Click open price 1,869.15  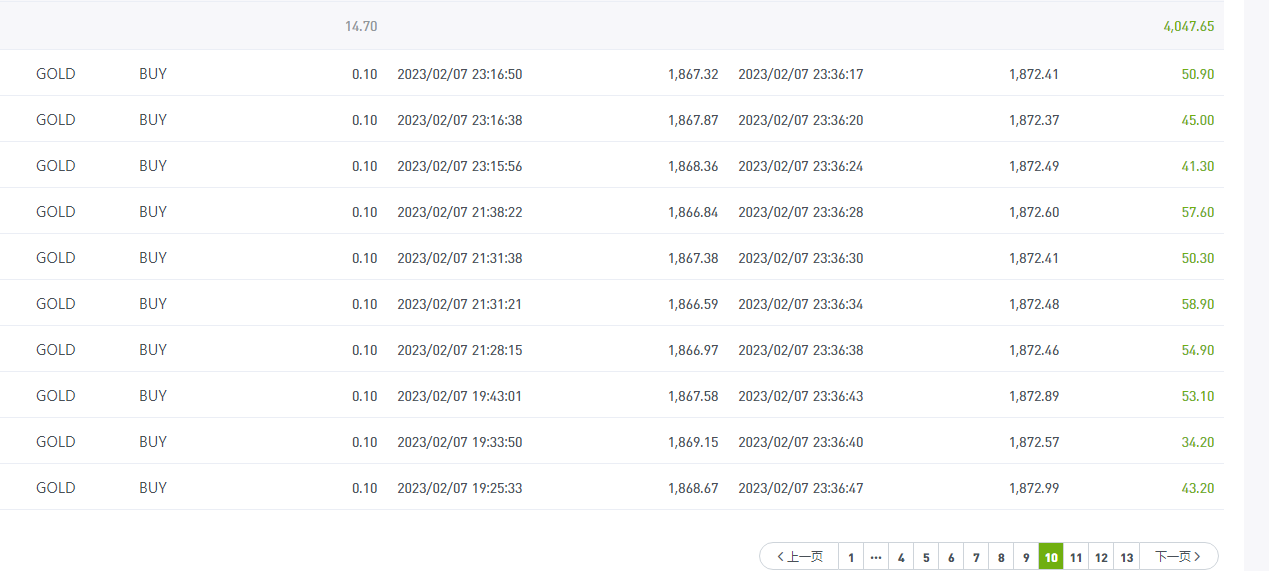[693, 442]
